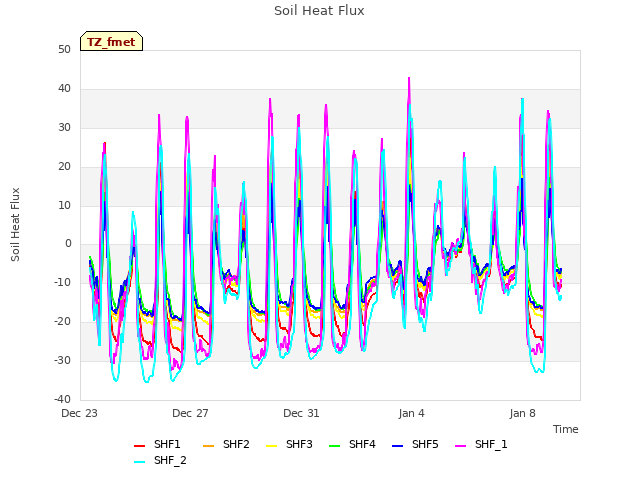Toggle SHF5 series in the legend

pyautogui.click(x=415, y=444)
